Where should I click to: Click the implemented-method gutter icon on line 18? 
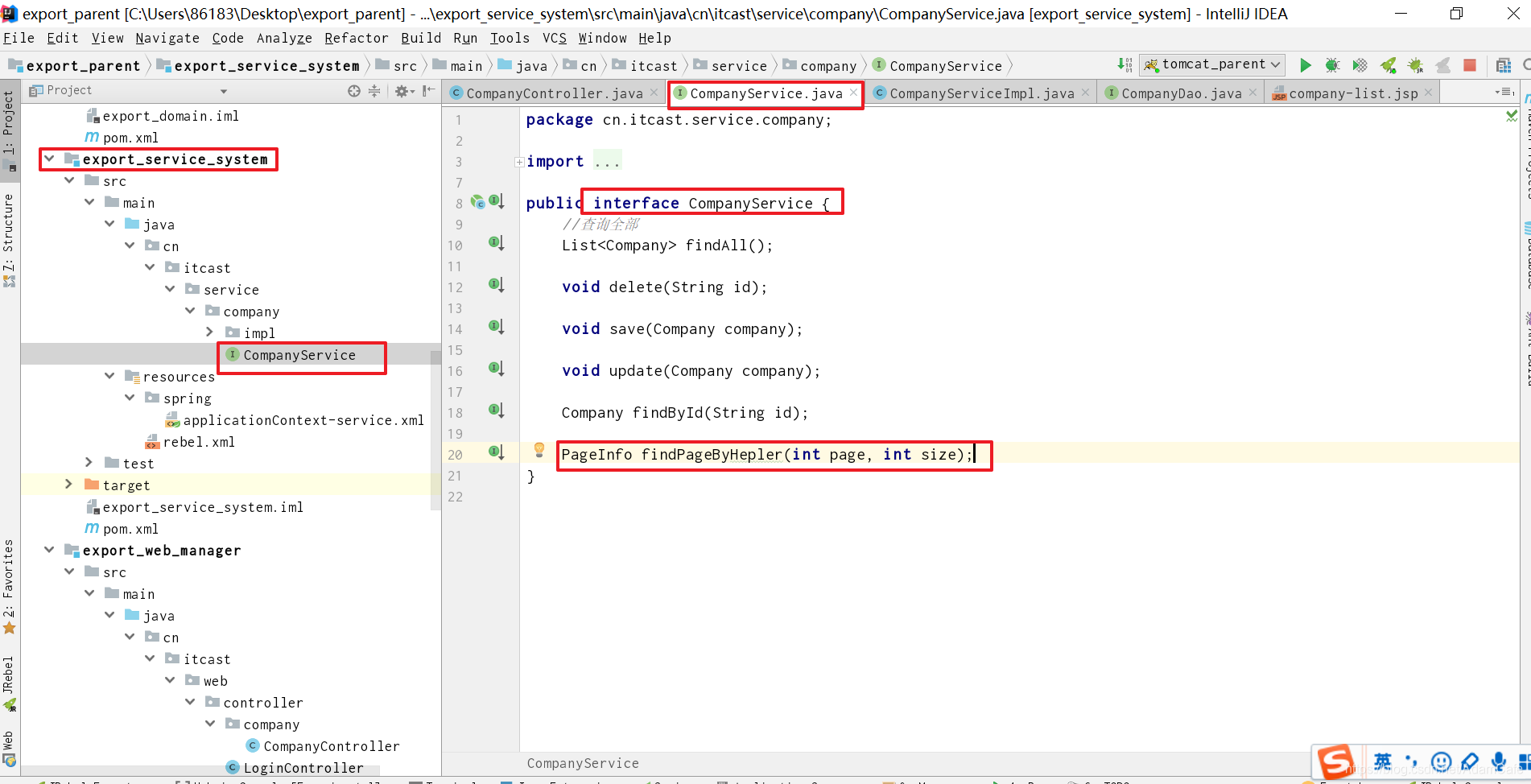point(497,411)
